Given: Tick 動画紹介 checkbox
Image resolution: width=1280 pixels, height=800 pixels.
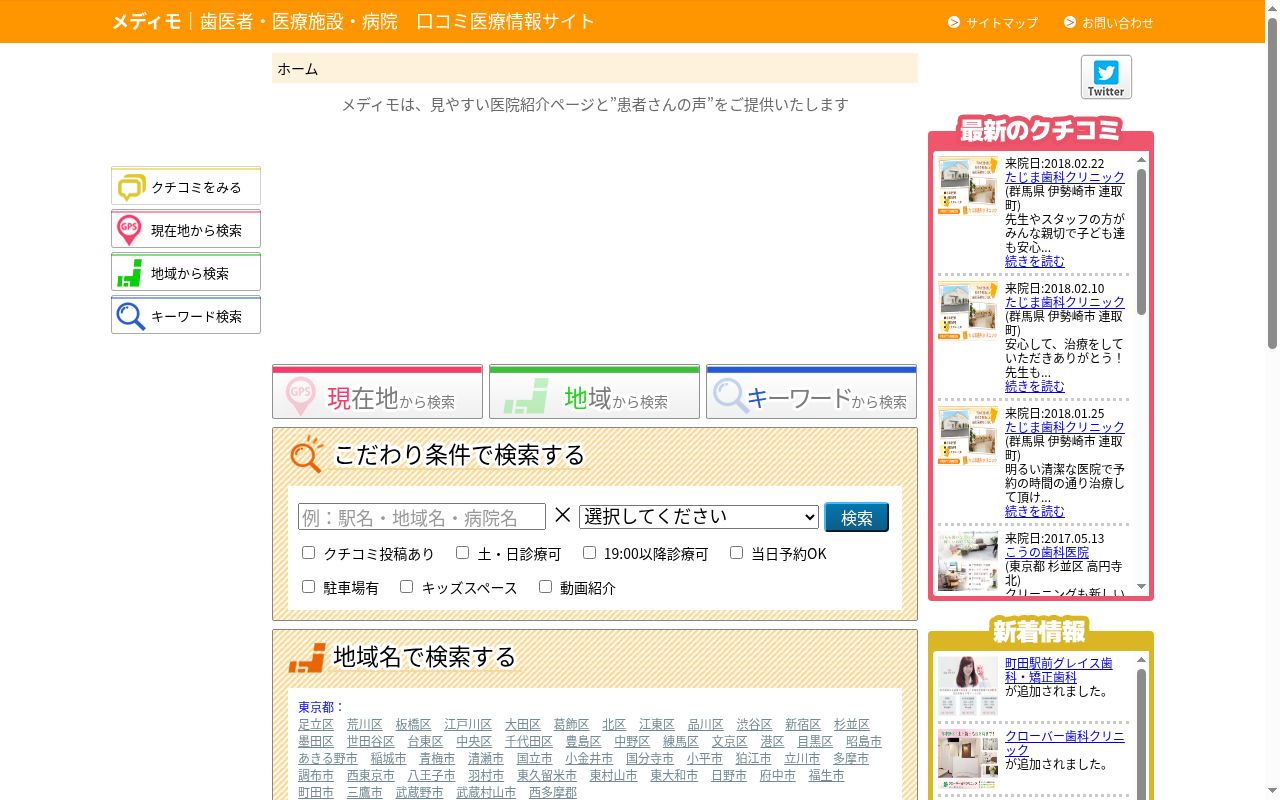Looking at the screenshot, I should 545,586.
